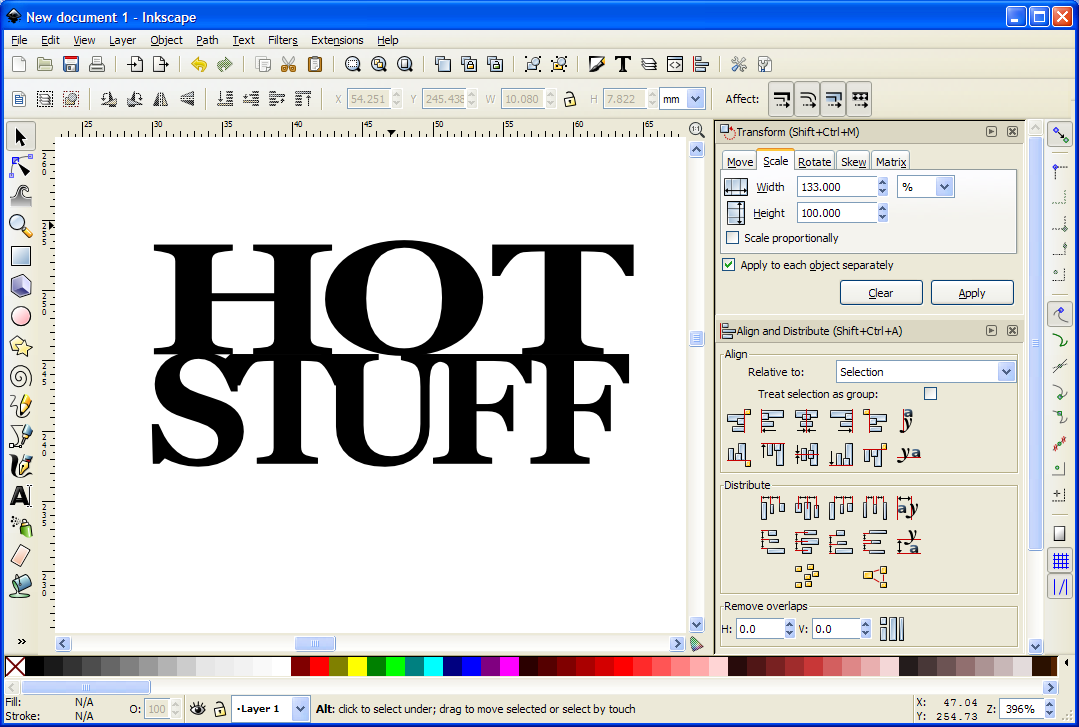The width and height of the screenshot is (1079, 727).
Task: Select the Calligraphy tool
Action: (x=21, y=466)
